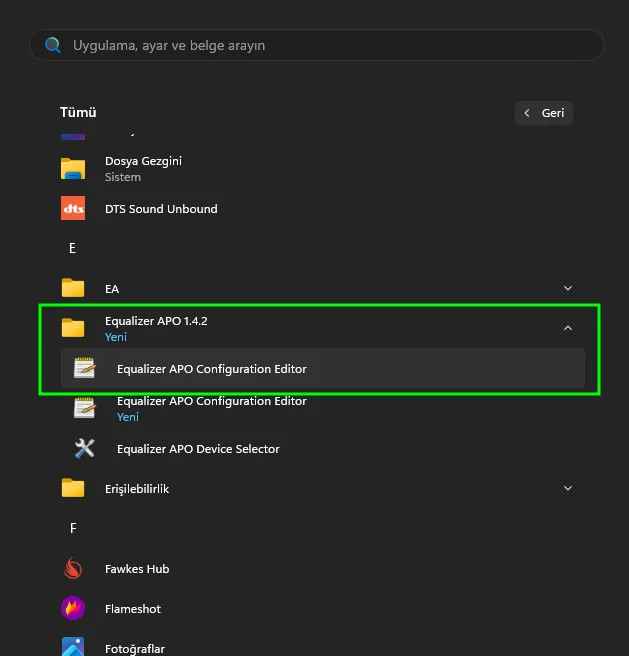Viewport: 629px width, 656px height.
Task: Click the Uygulama, ayar ve belge arayın search box
Action: click(x=317, y=45)
